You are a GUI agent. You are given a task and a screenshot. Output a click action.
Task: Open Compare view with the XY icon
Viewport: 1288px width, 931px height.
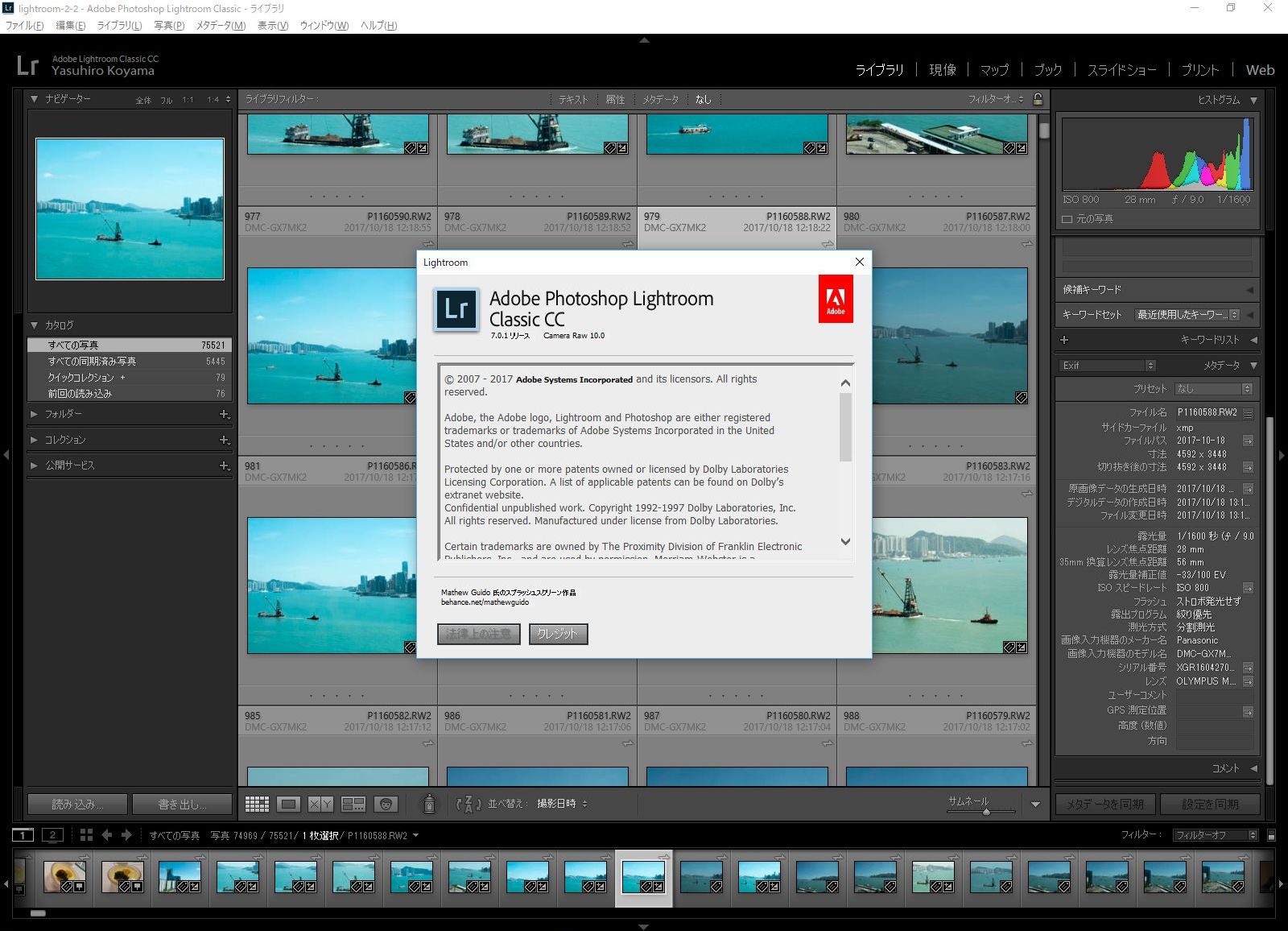pos(320,804)
